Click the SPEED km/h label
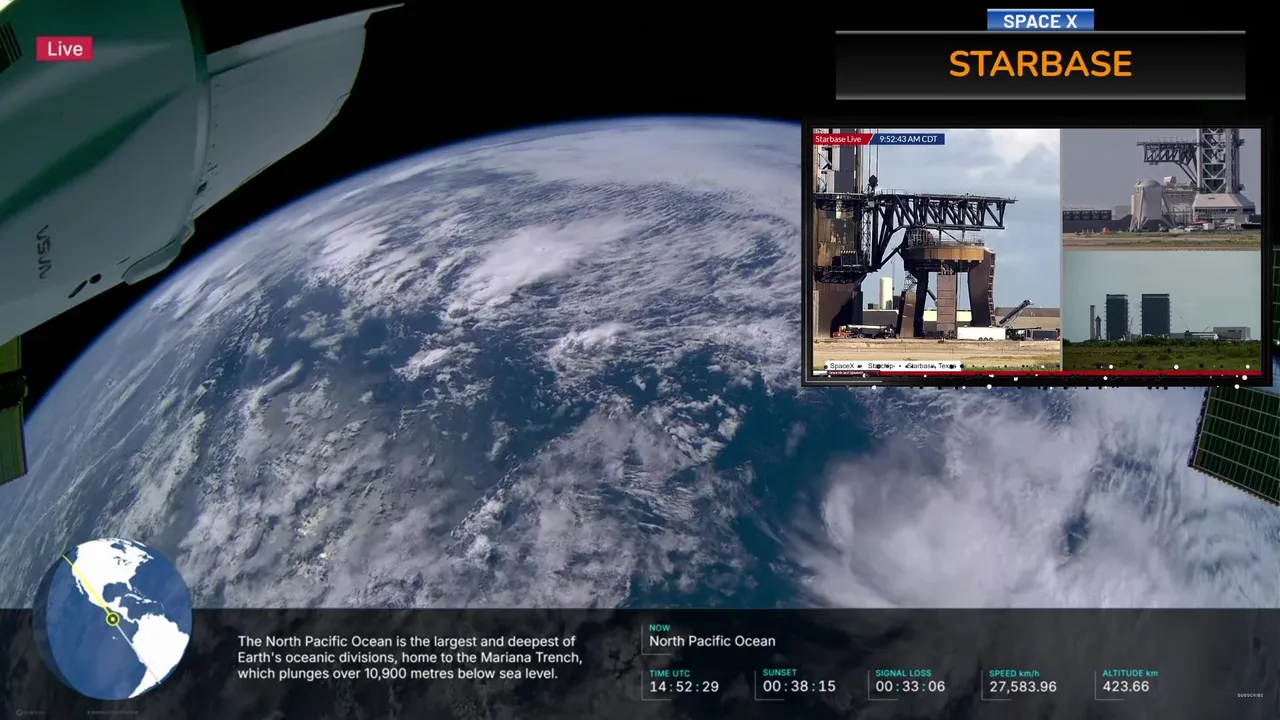Viewport: 1280px width, 720px height. (x=1015, y=673)
